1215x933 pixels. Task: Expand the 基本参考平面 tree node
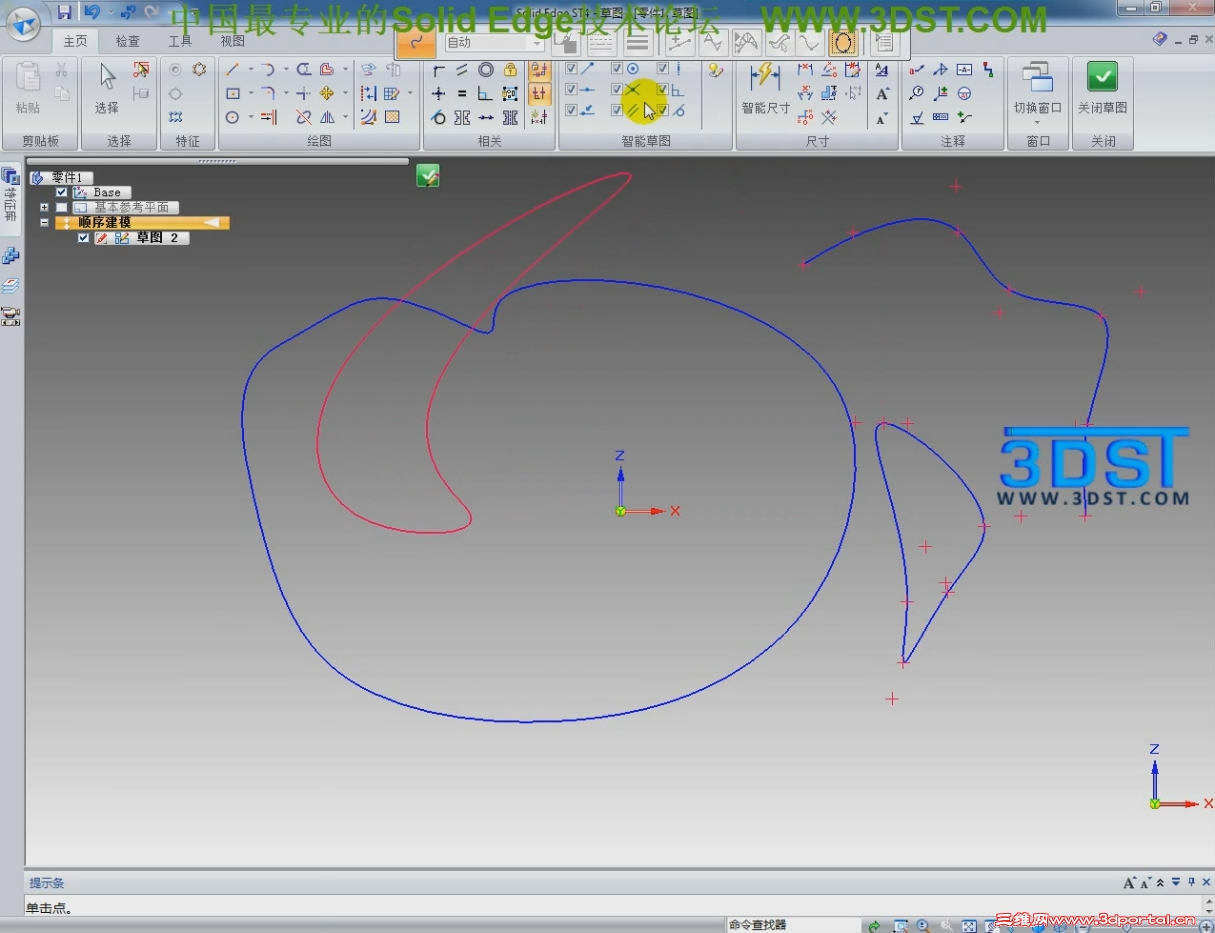point(45,207)
